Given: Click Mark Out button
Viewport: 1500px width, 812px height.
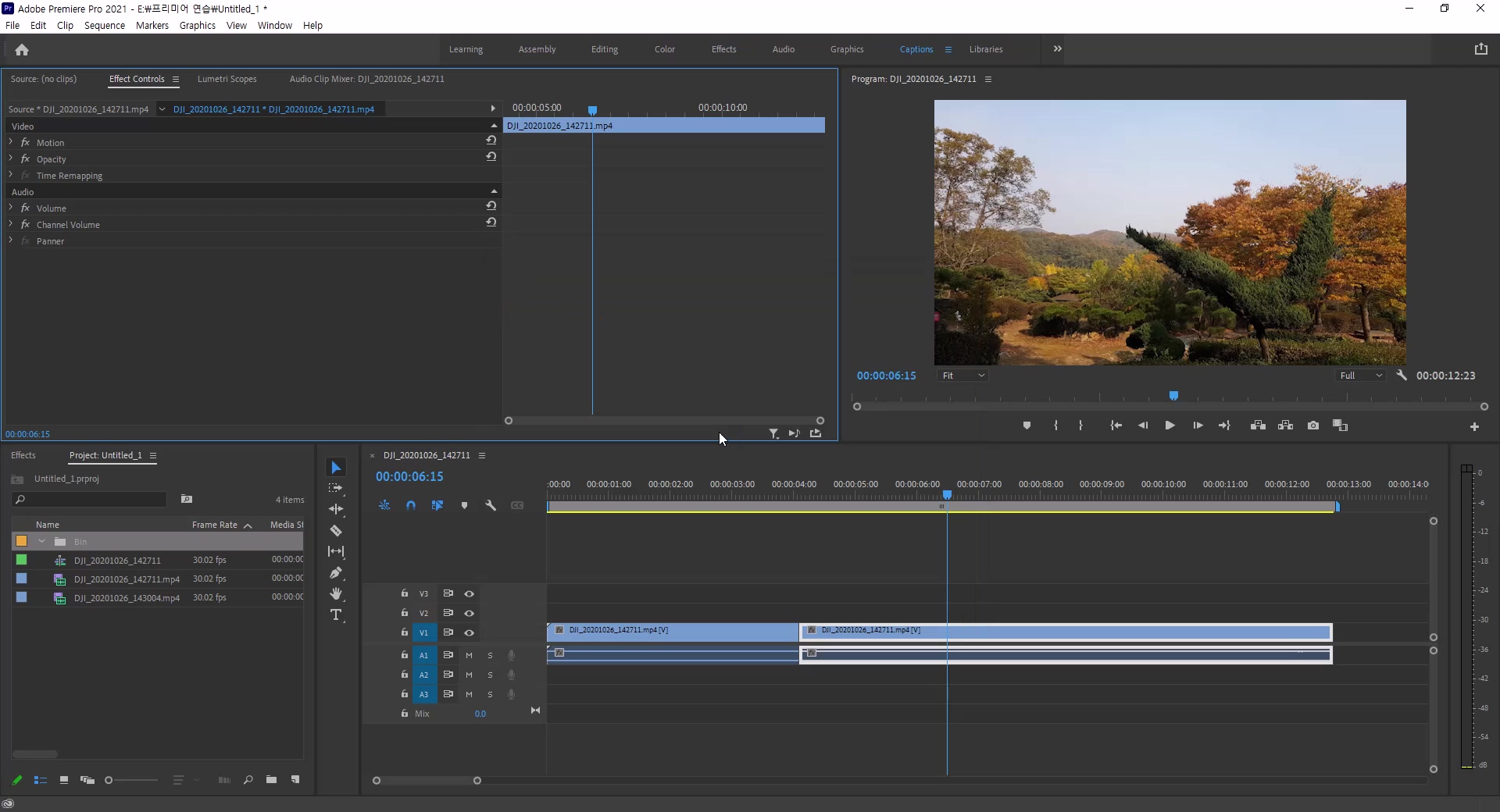Looking at the screenshot, I should point(1081,426).
